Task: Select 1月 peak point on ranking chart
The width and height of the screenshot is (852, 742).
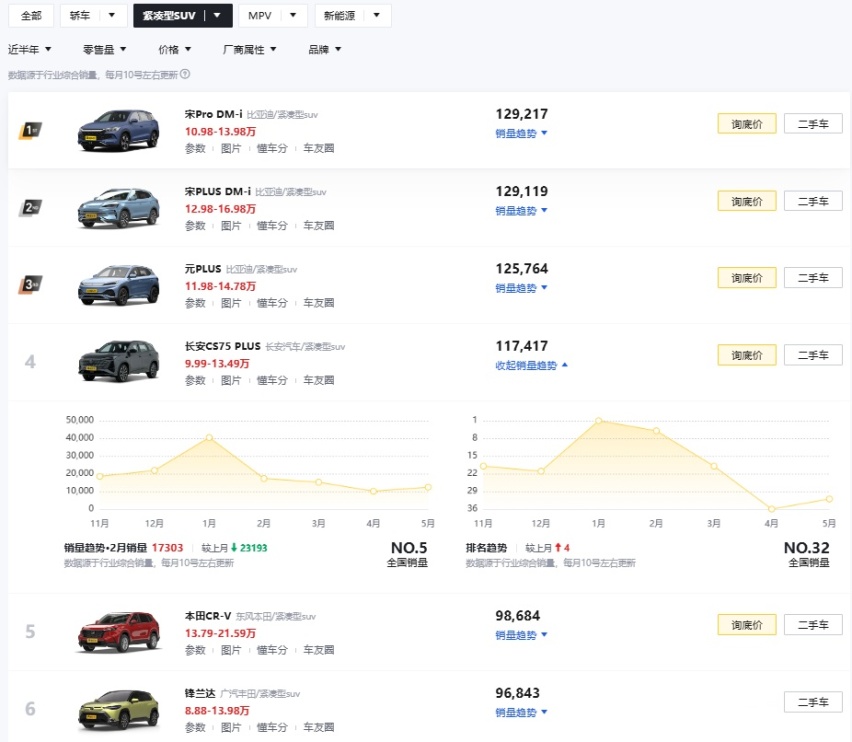Action: coord(598,420)
